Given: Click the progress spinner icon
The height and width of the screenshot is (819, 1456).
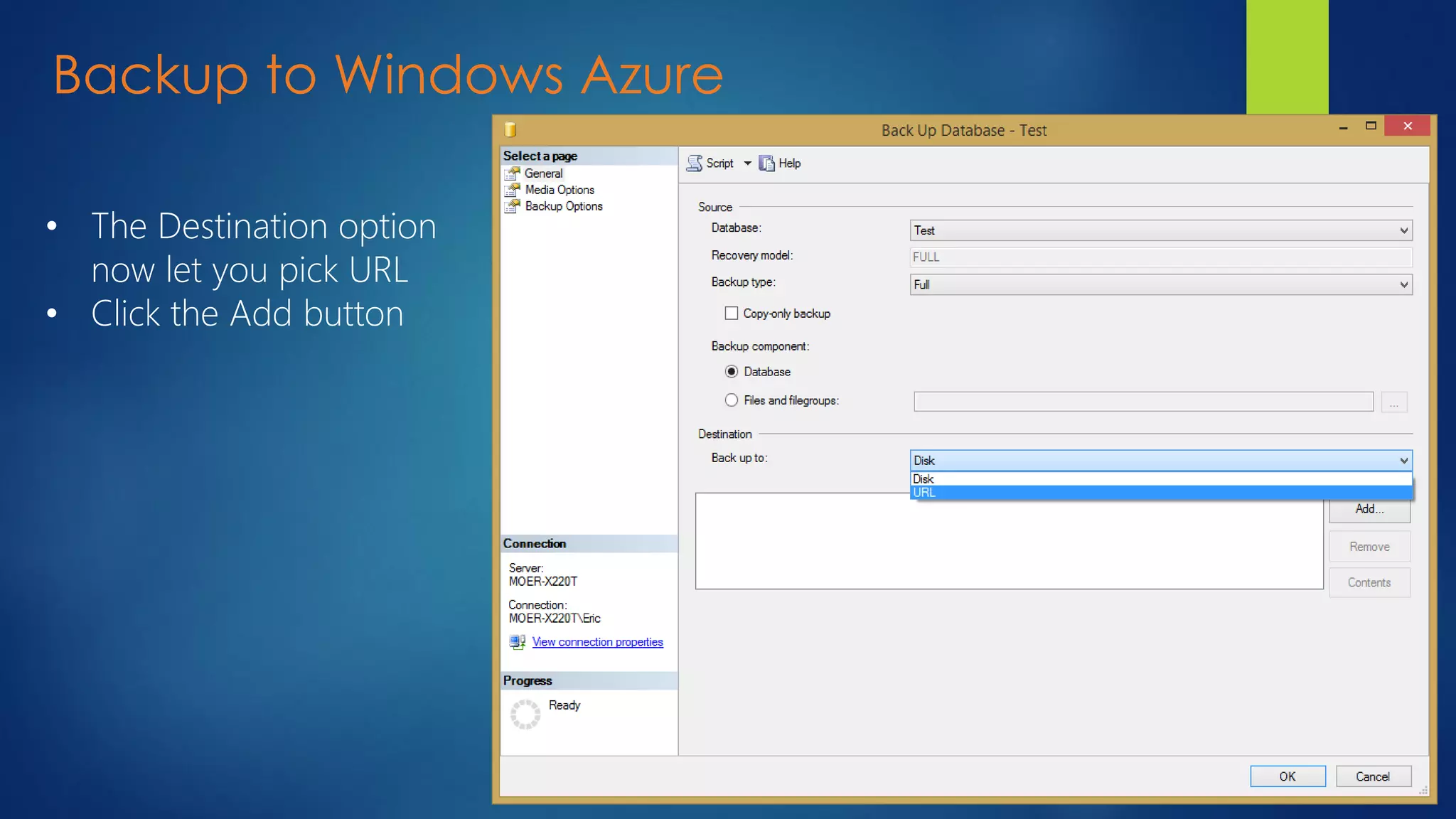Looking at the screenshot, I should 525,714.
